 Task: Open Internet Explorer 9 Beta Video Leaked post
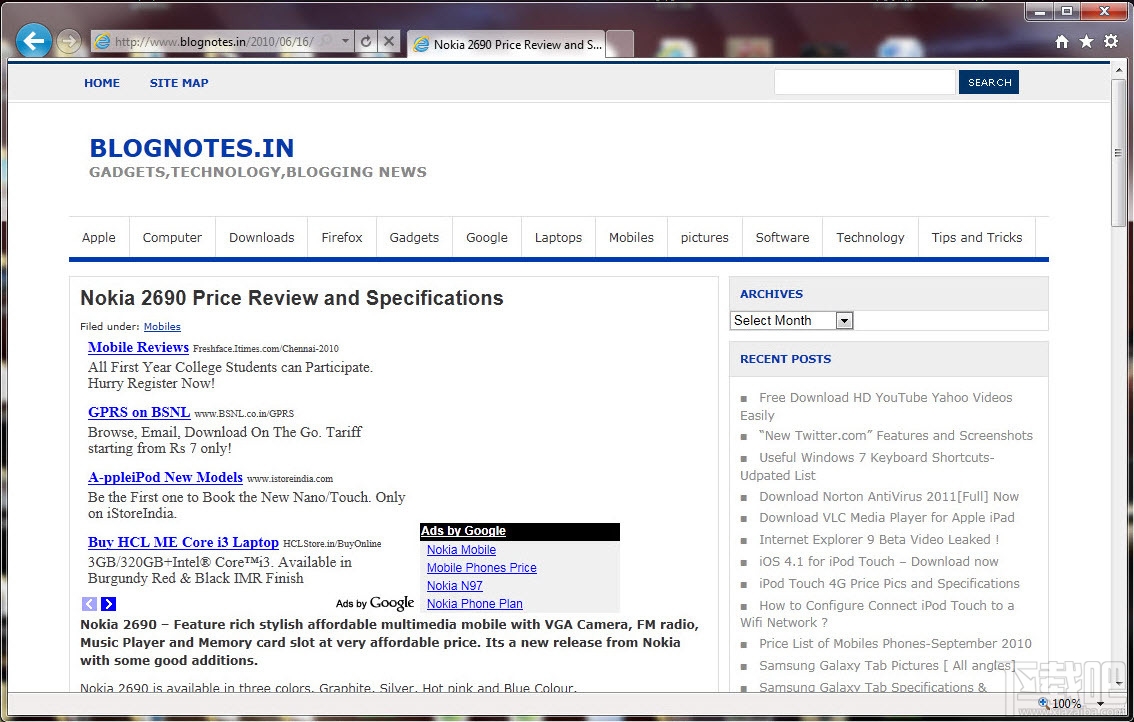(879, 540)
